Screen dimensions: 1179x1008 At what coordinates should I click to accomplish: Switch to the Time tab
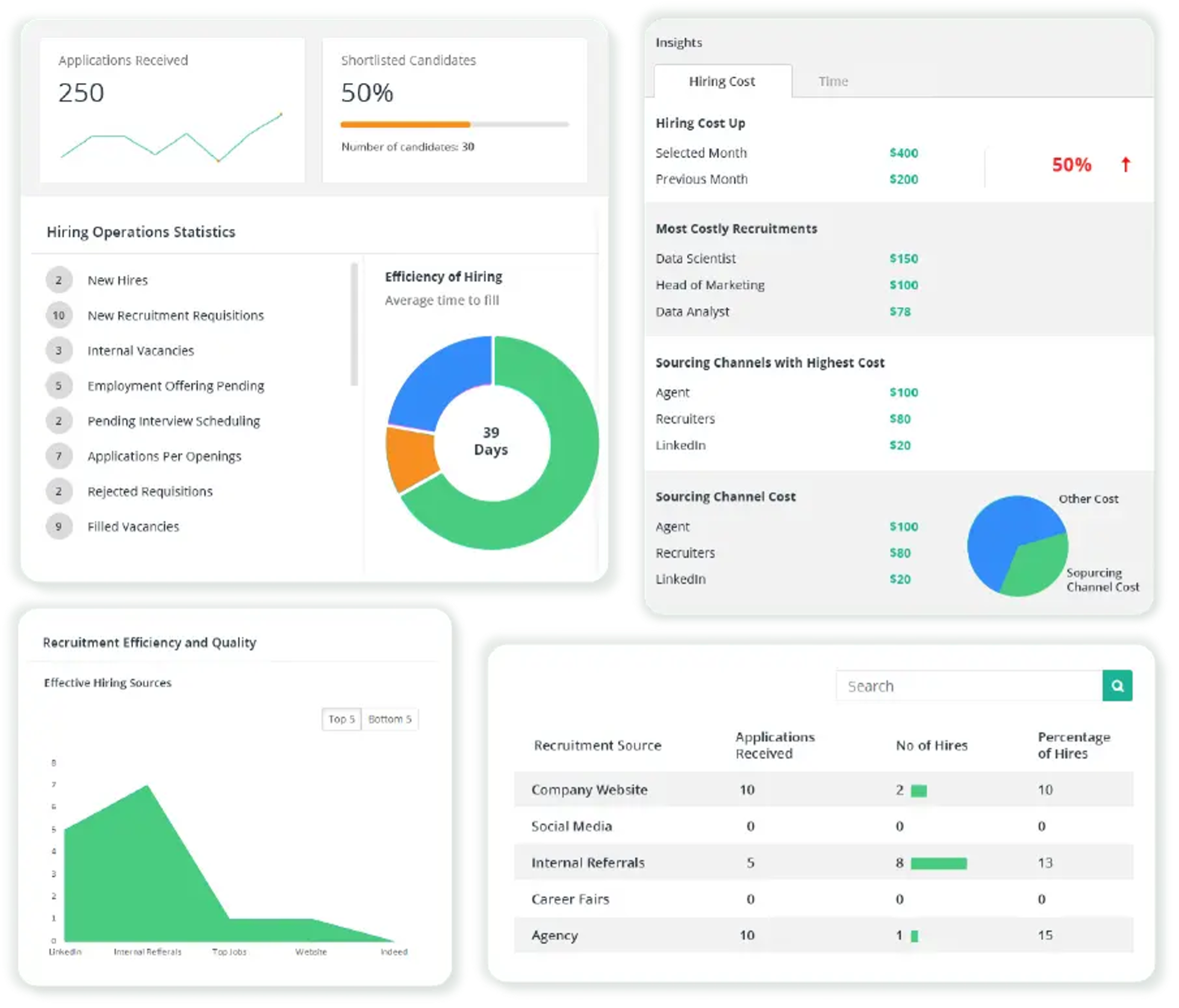click(833, 81)
